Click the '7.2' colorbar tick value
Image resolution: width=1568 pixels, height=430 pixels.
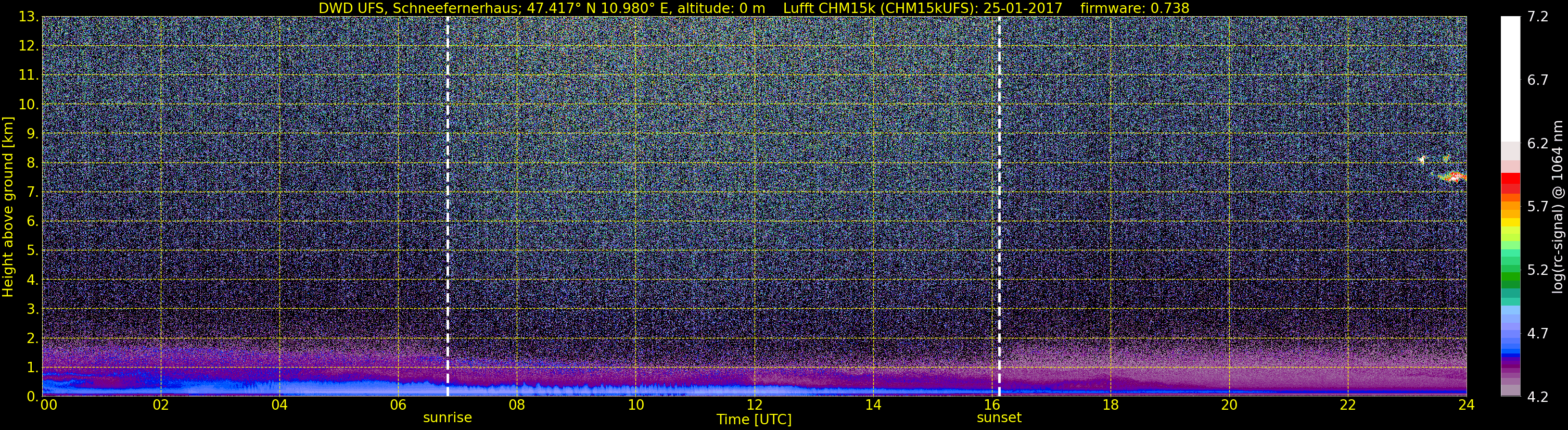click(x=1538, y=17)
